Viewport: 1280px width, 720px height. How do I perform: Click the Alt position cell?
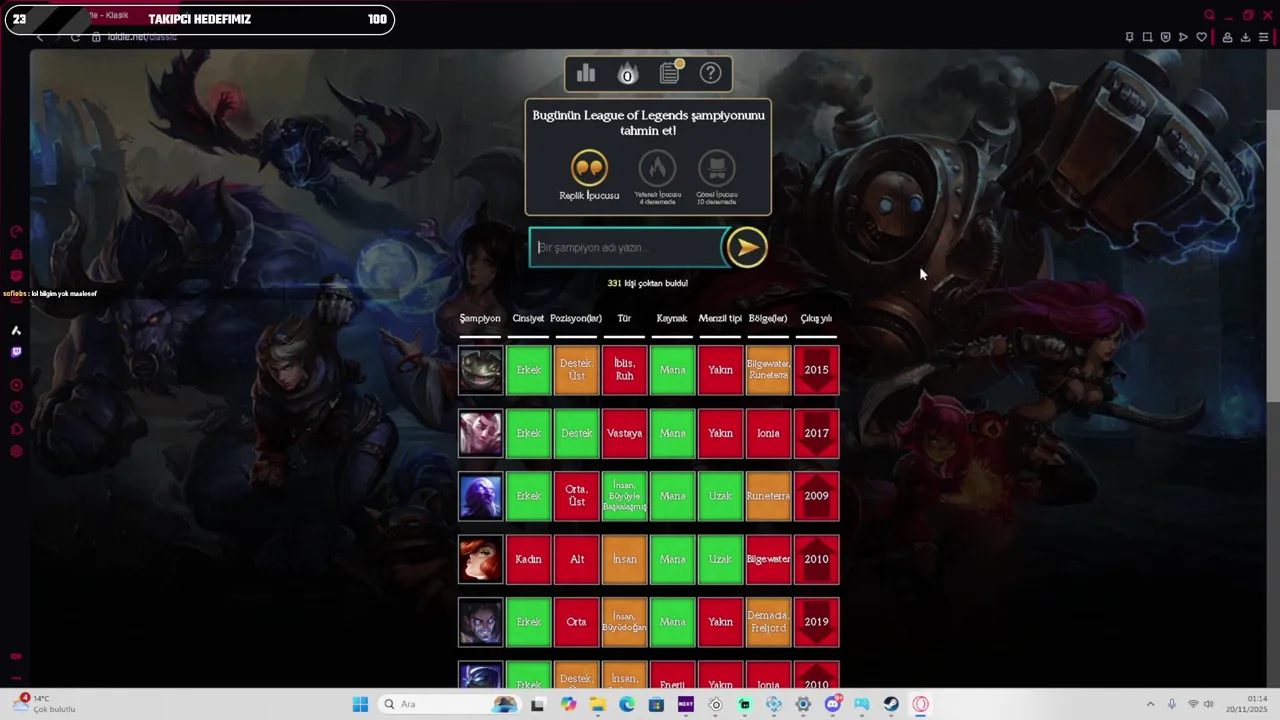pyautogui.click(x=576, y=559)
